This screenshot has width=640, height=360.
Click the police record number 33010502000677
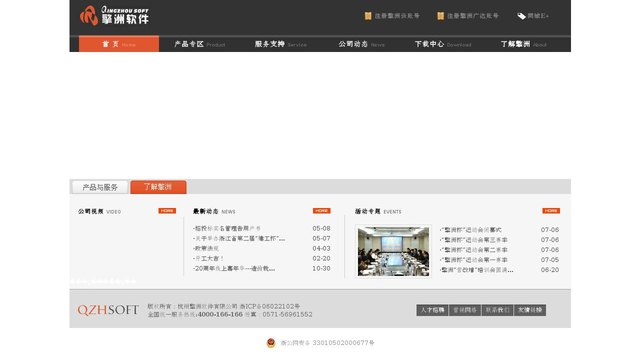click(x=343, y=343)
